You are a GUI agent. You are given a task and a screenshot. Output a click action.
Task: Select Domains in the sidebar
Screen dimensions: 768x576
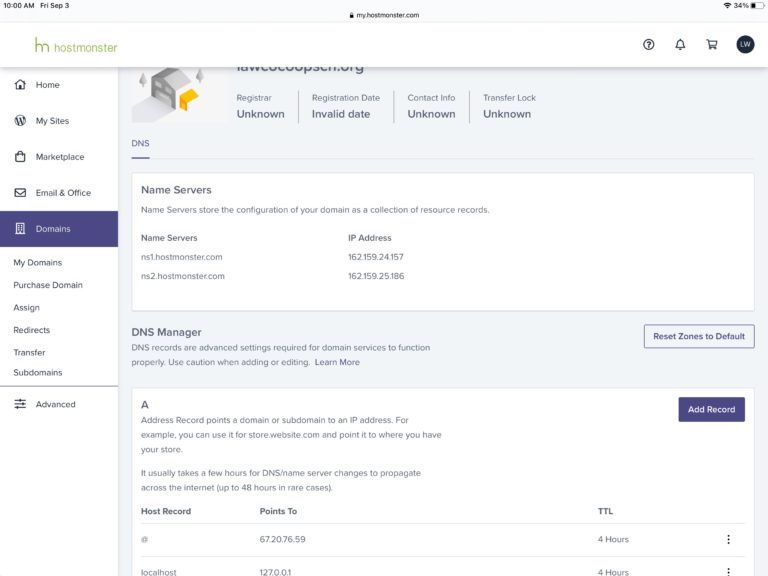pos(59,229)
